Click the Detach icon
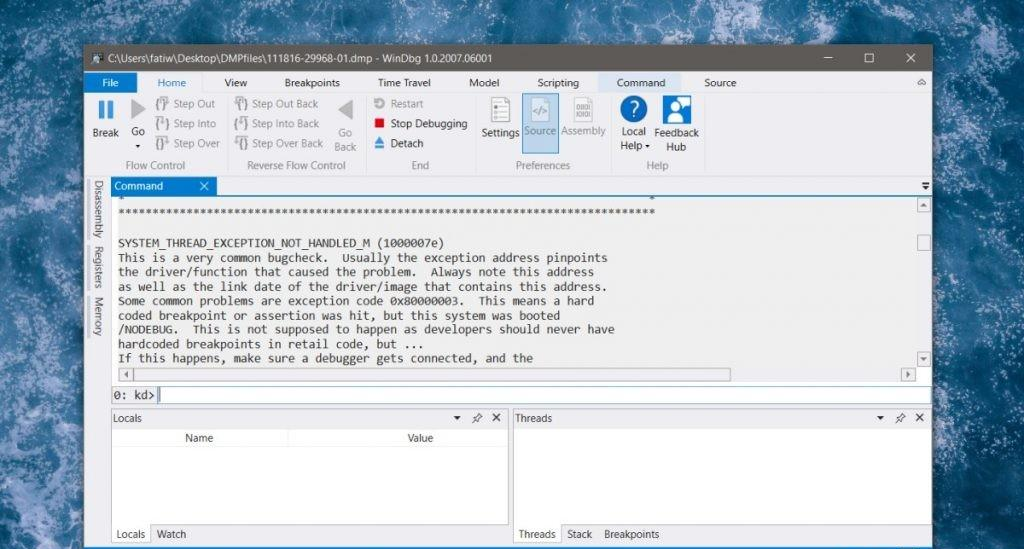This screenshot has width=1024, height=549. coord(379,143)
